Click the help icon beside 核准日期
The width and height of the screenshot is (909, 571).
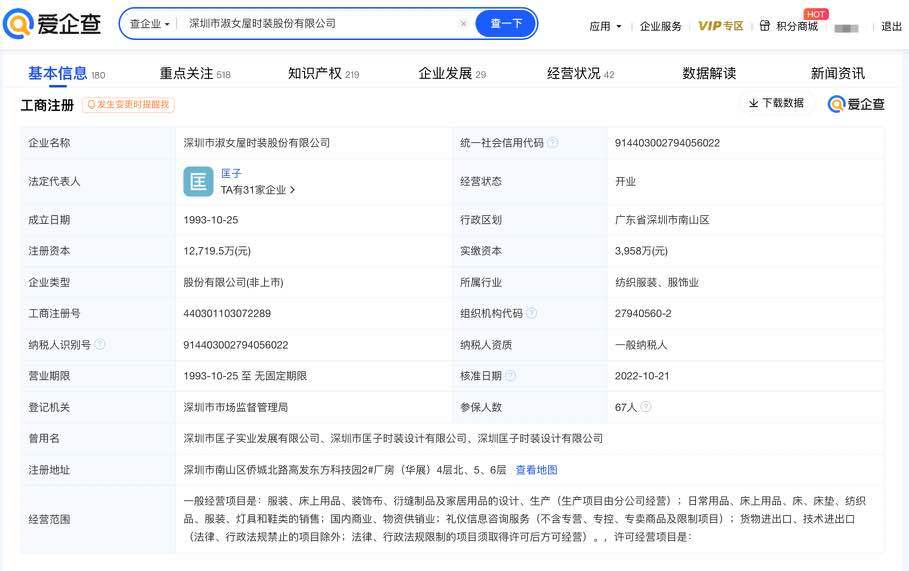(510, 376)
